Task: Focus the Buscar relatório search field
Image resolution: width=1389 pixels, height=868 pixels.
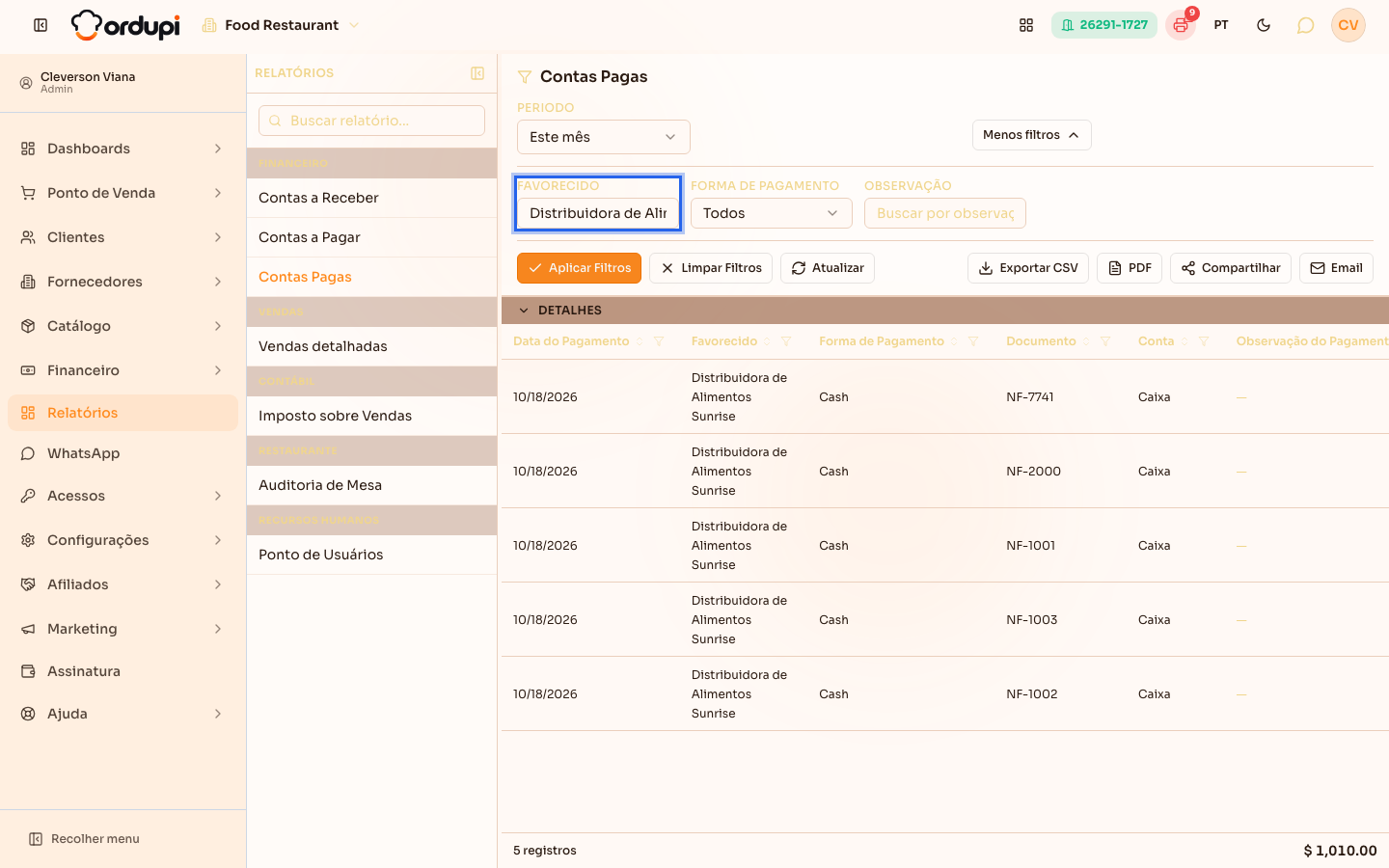Action: click(x=371, y=121)
